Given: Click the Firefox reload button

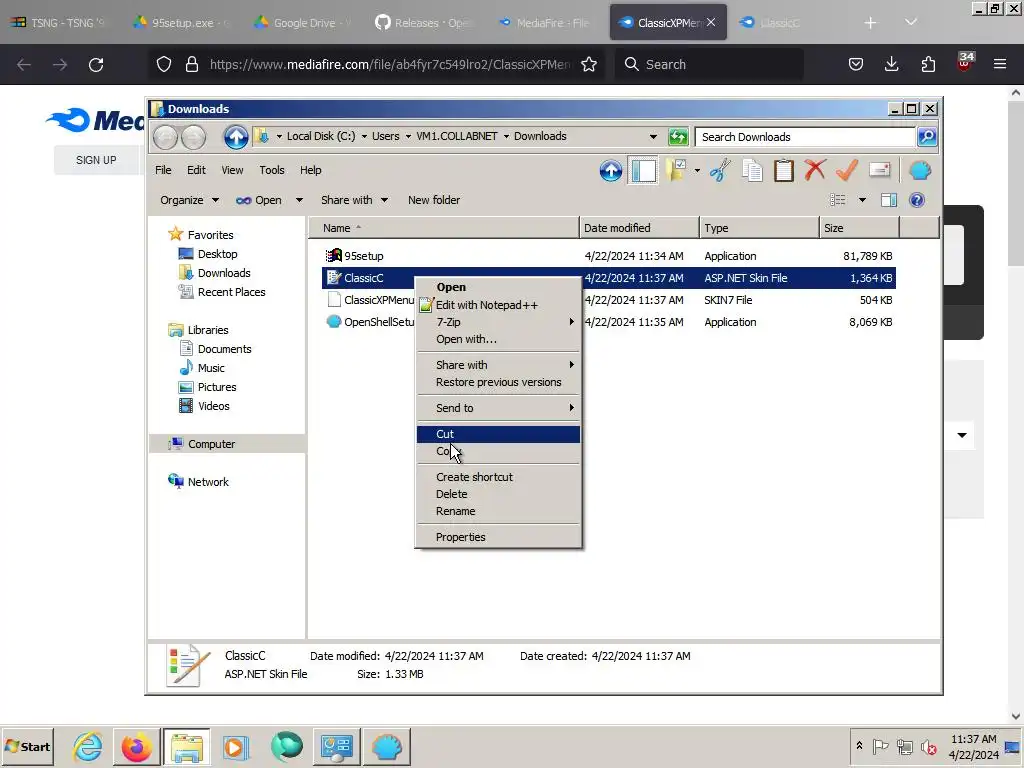Looking at the screenshot, I should coord(96,64).
